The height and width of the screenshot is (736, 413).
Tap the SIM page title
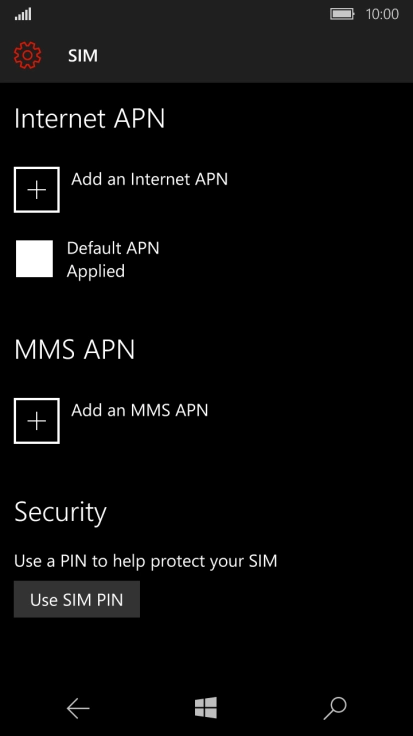(x=83, y=56)
